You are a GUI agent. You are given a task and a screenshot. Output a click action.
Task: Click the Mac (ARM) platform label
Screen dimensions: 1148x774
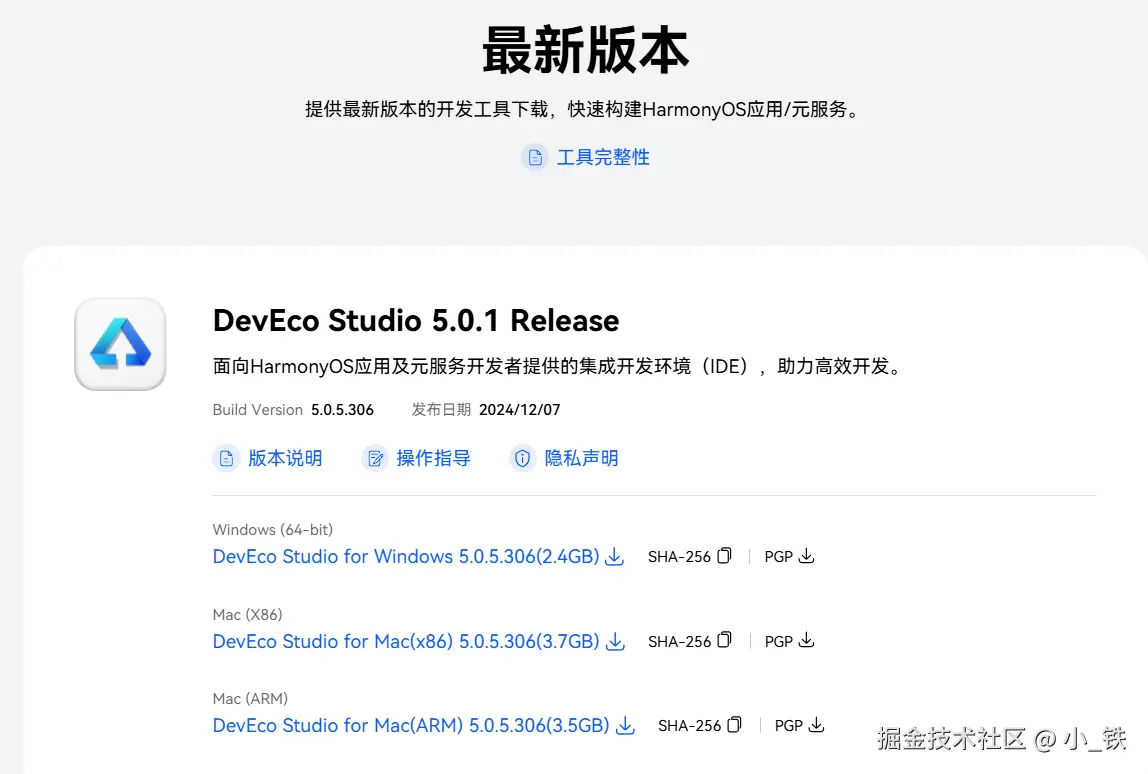[x=250, y=699]
